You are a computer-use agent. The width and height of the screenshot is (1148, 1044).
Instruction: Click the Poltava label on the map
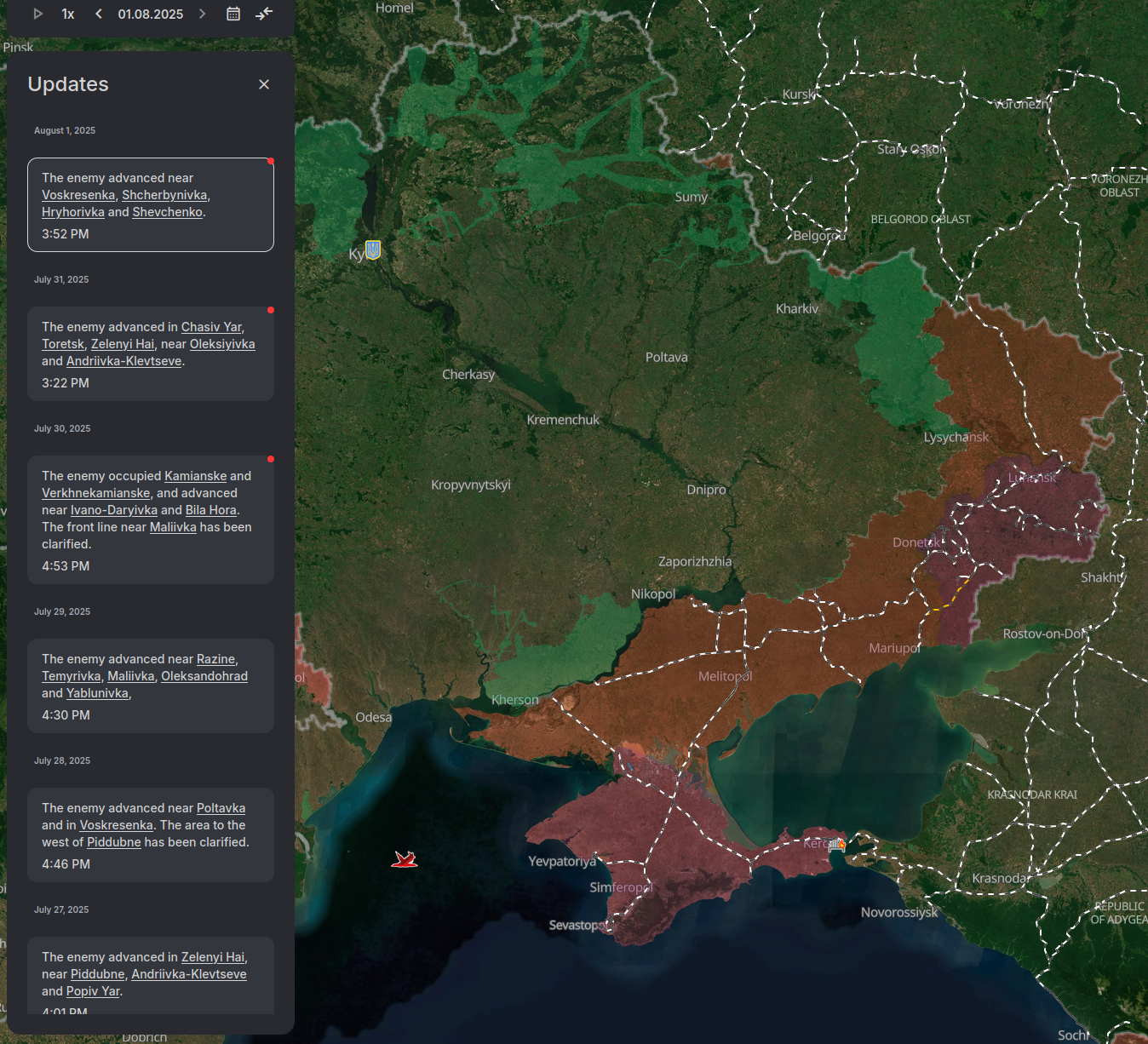pos(667,358)
